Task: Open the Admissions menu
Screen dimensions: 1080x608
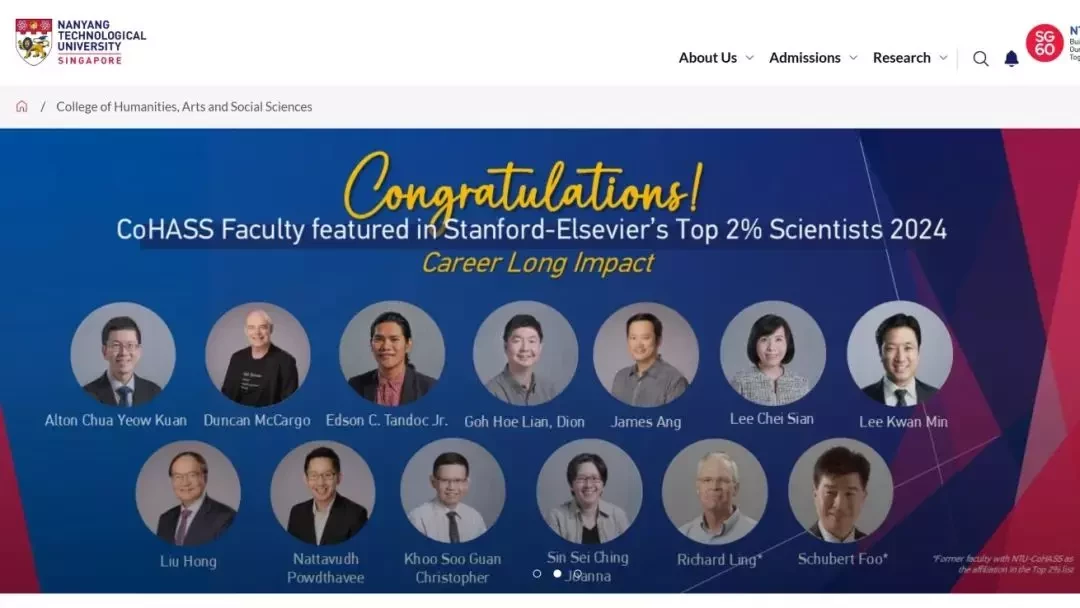Action: point(804,58)
